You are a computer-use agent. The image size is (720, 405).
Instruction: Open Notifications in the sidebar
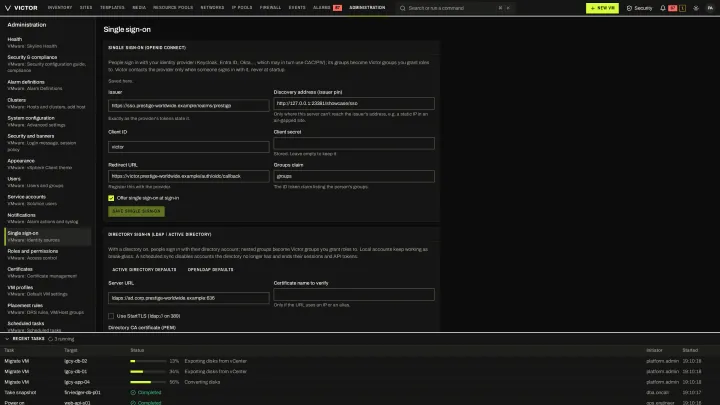[48, 218]
